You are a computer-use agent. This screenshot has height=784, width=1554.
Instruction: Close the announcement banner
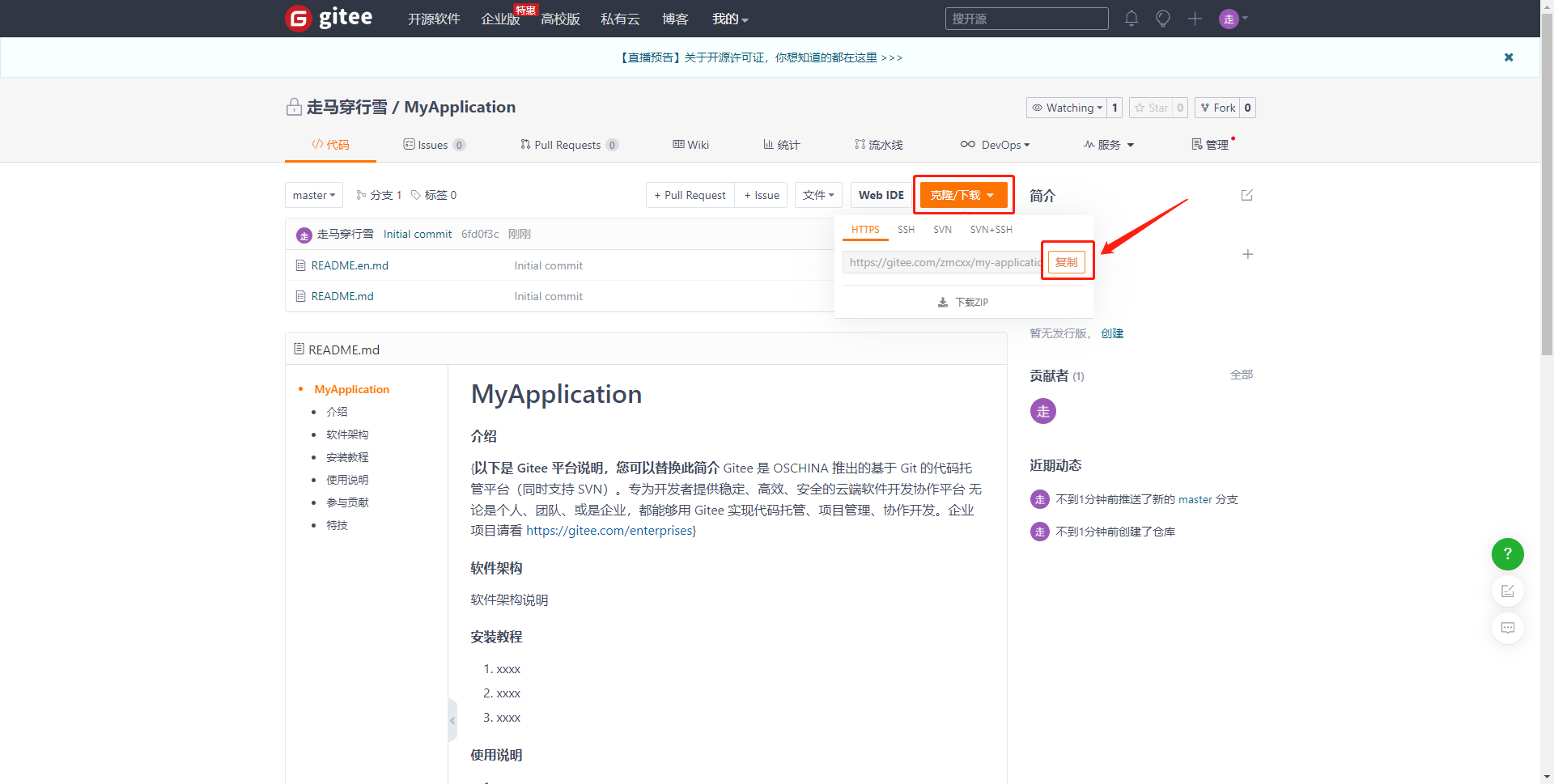click(x=1509, y=57)
